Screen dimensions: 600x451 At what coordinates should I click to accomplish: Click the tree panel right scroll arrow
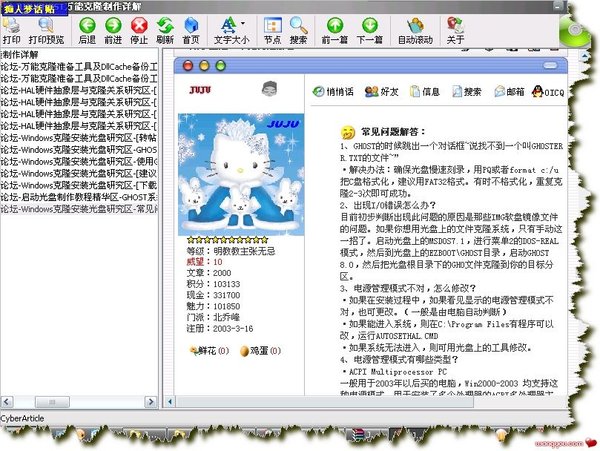[151, 402]
